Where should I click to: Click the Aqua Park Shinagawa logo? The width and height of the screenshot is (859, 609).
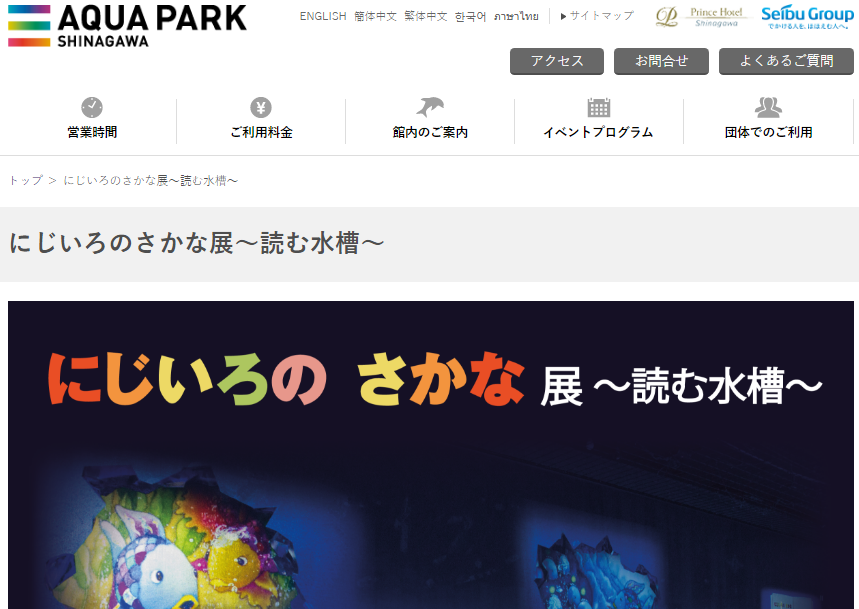127,26
